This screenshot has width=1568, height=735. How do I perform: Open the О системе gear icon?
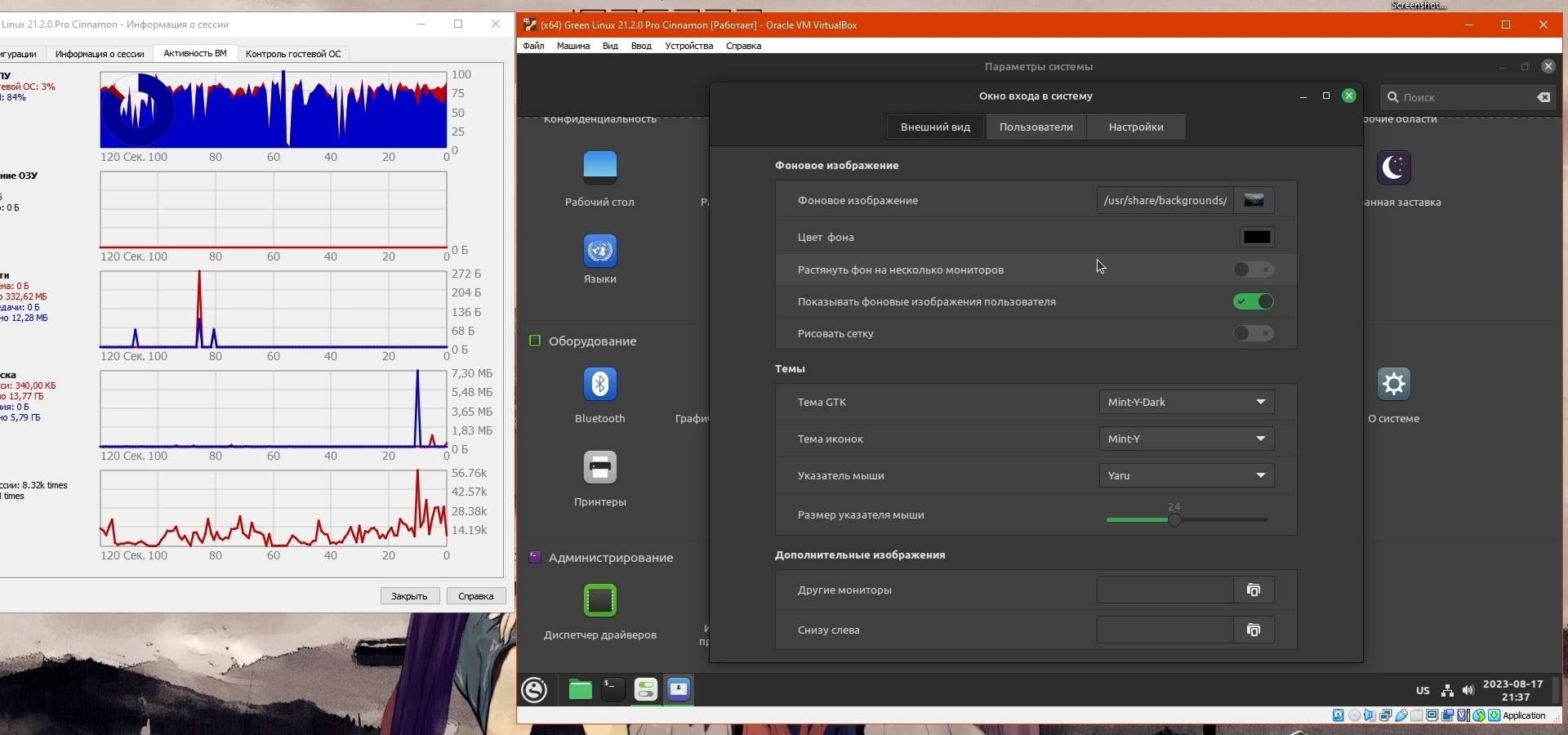tap(1394, 385)
